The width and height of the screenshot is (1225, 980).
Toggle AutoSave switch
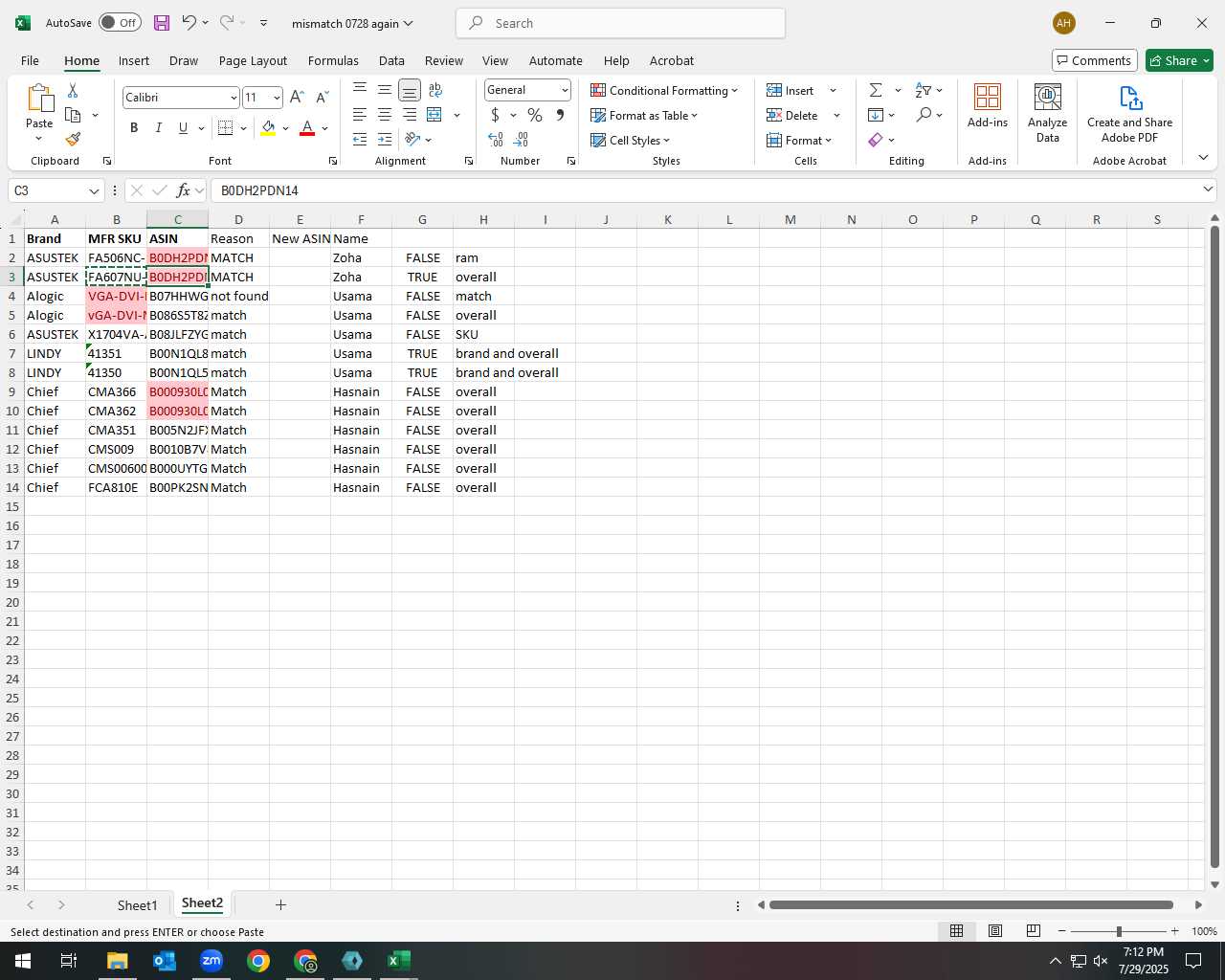coord(120,23)
